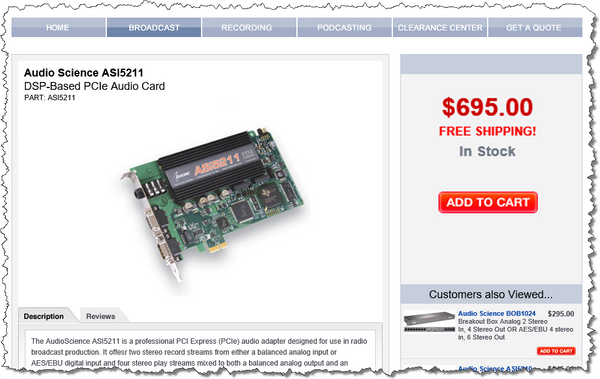Select the BROADCAST navigation tab
Screen dimensions: 600x379
154,28
